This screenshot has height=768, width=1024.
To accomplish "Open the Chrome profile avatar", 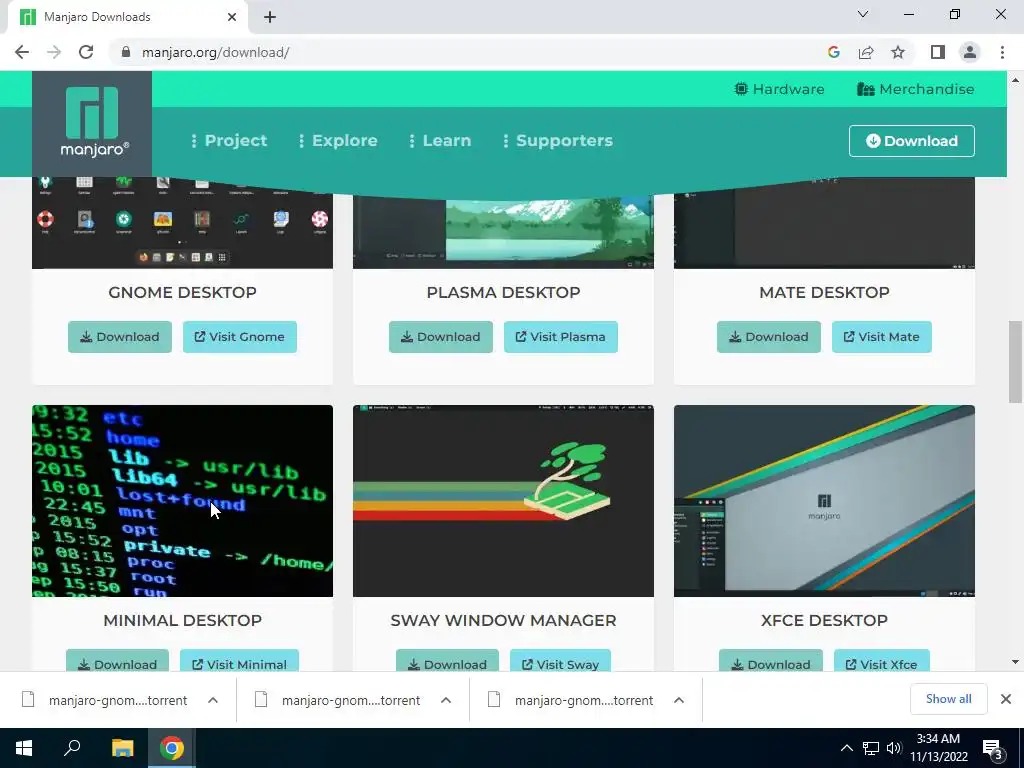I will (x=970, y=52).
